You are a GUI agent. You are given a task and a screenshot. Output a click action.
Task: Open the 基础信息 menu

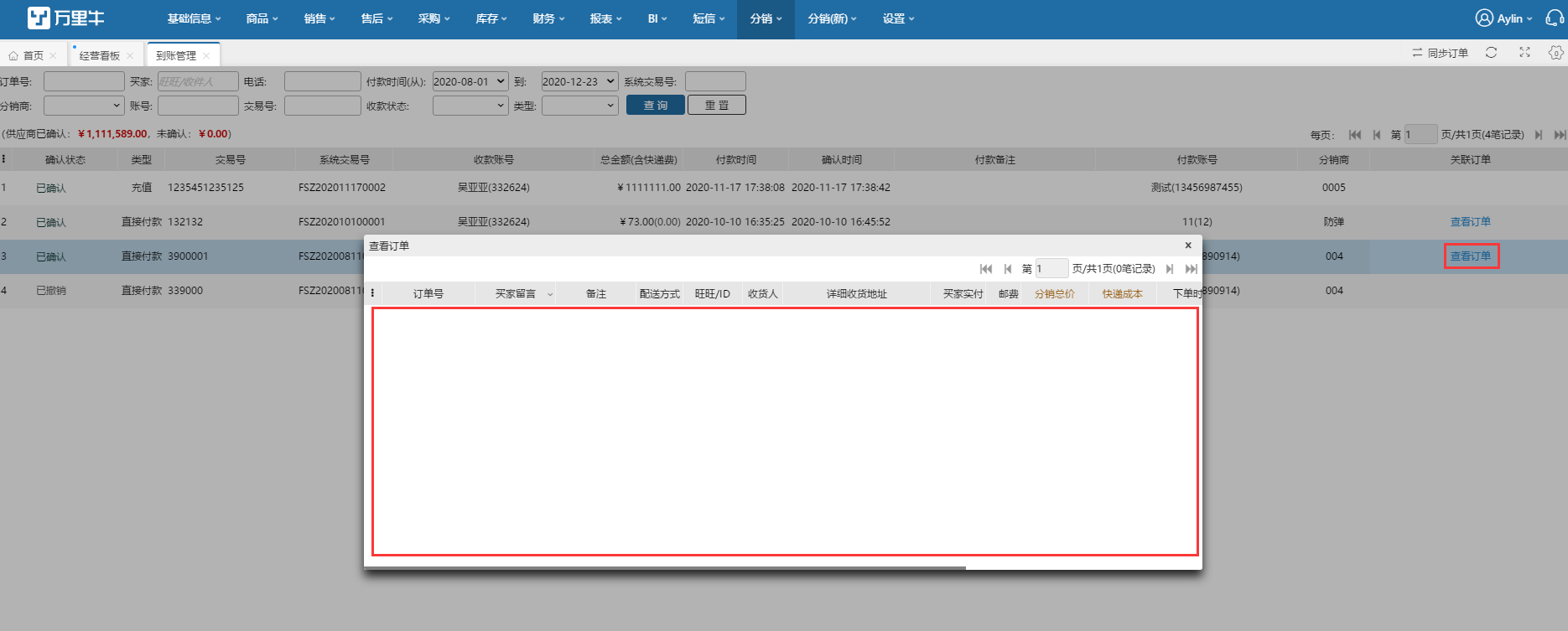[x=194, y=18]
